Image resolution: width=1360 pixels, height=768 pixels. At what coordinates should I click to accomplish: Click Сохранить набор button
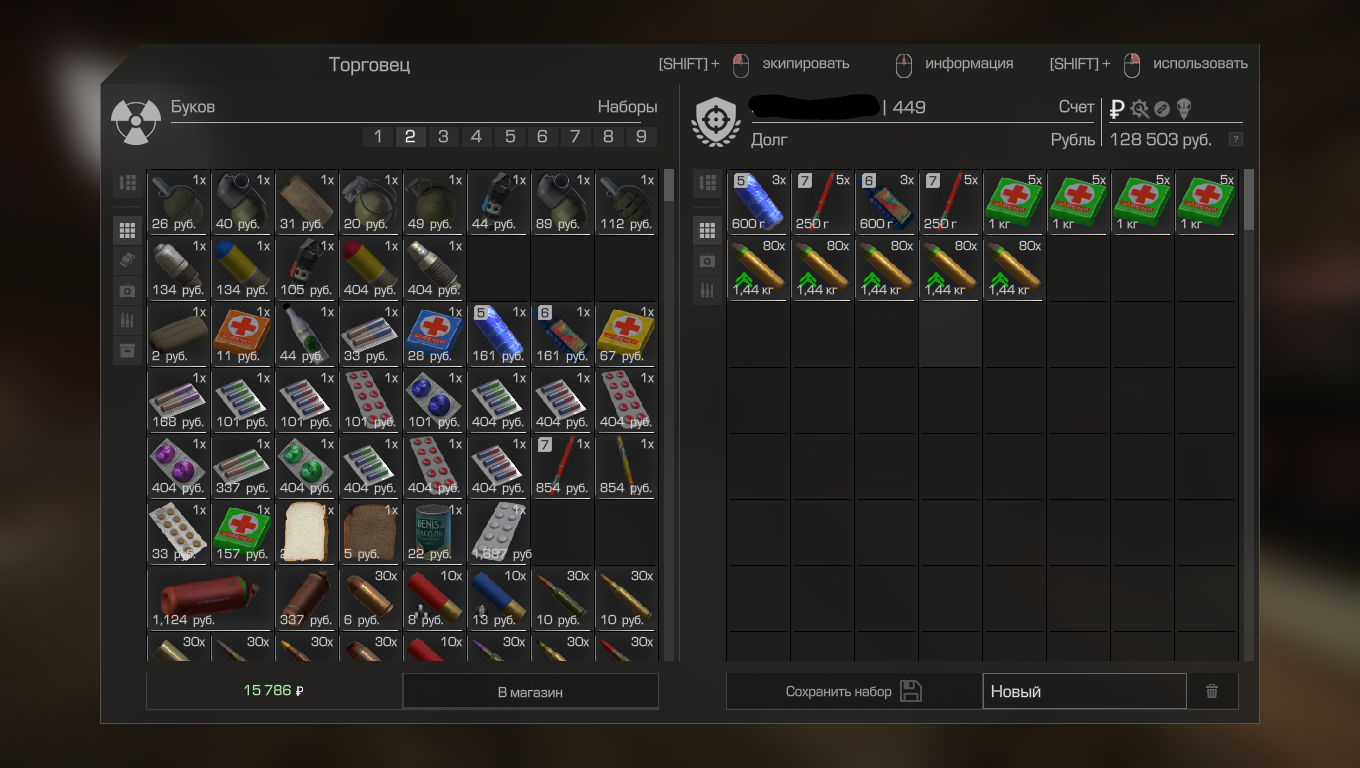pyautogui.click(x=854, y=691)
